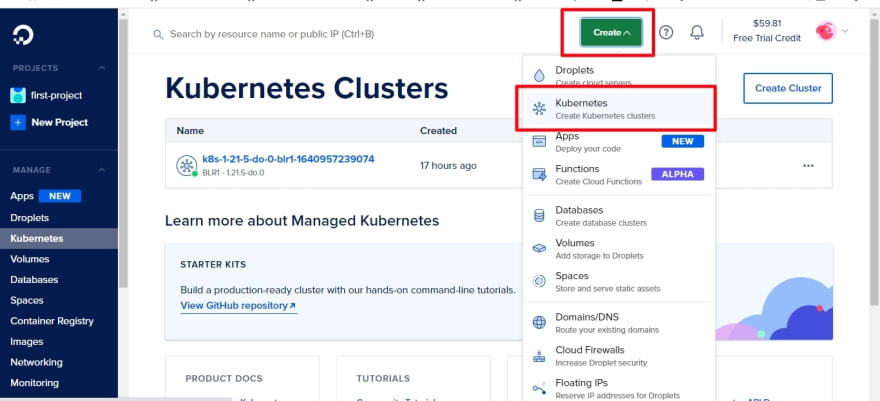
Task: Click the PRODUCT DOCS card heading
Action: pos(224,379)
